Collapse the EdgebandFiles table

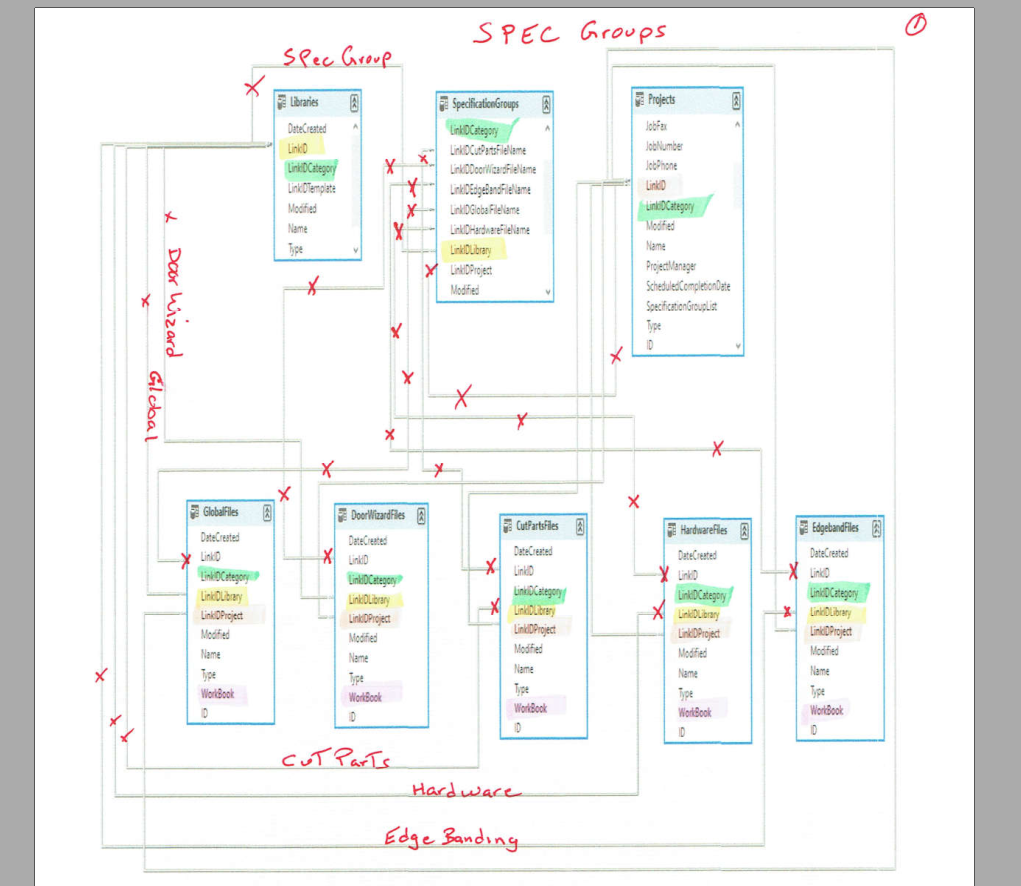(x=876, y=529)
